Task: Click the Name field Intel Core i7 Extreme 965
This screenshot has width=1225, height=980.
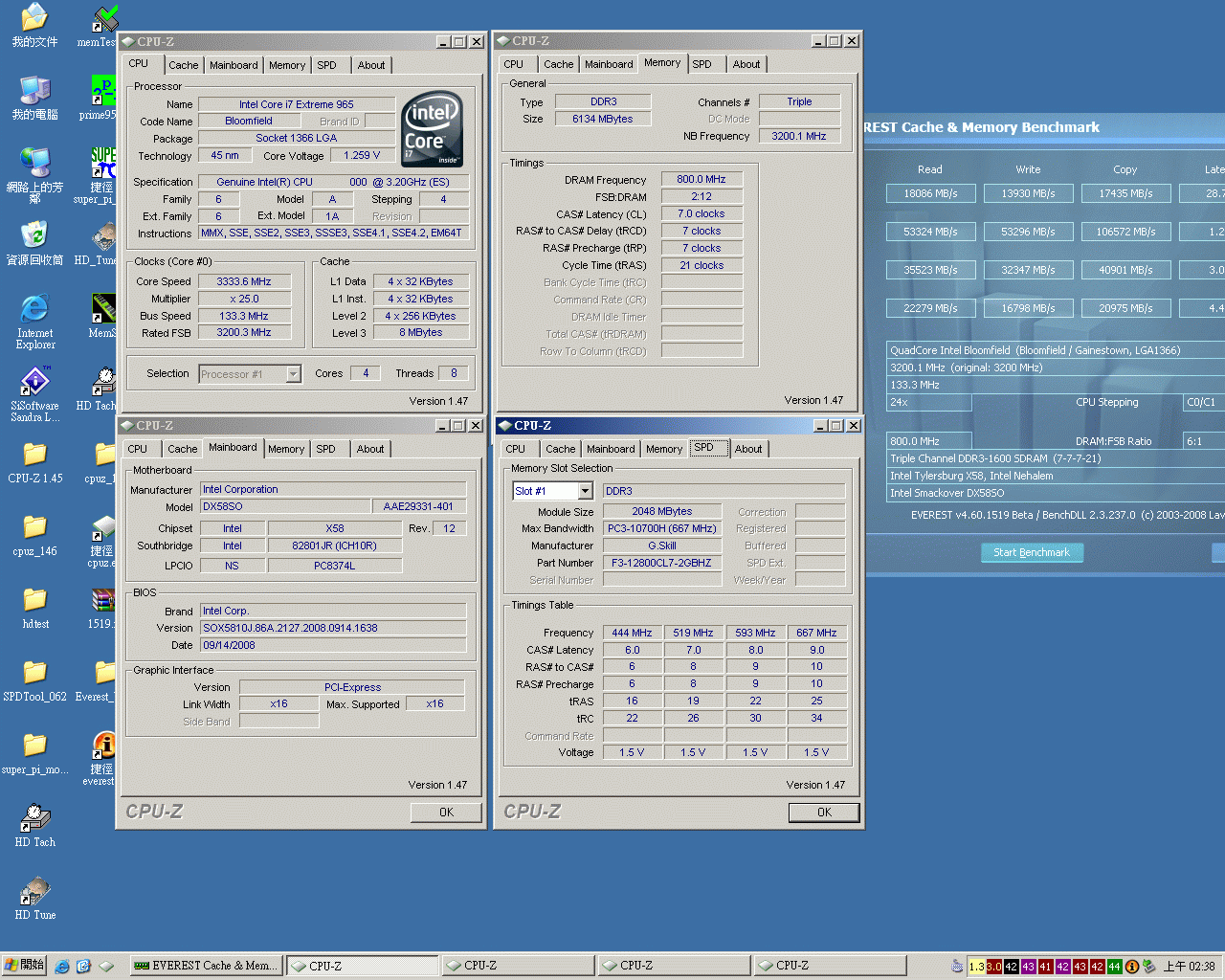Action: 297,104
